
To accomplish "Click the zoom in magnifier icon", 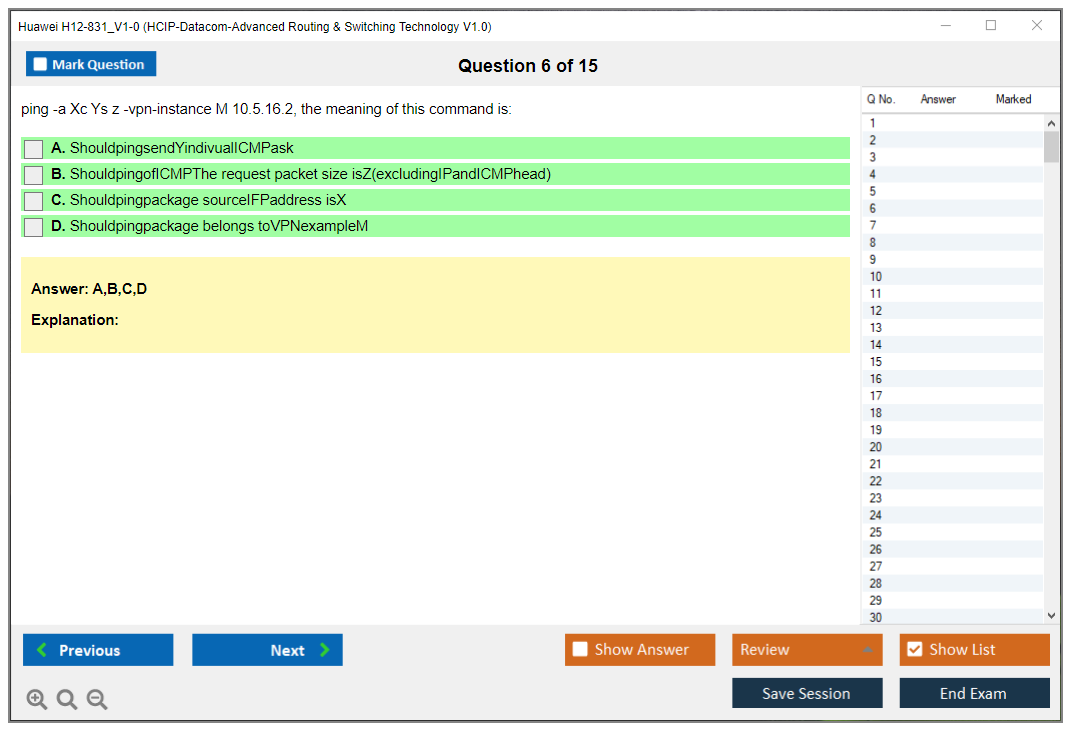I will pyautogui.click(x=37, y=700).
